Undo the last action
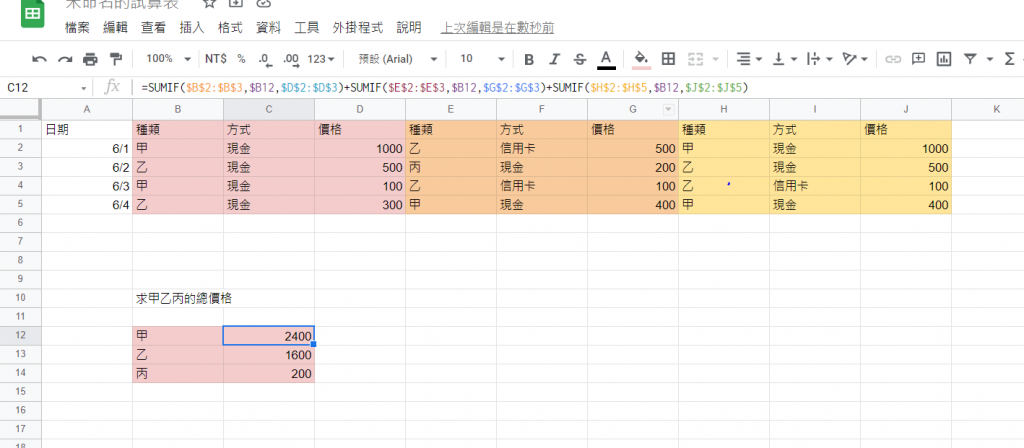Viewport: 1024px width, 448px height. click(39, 59)
